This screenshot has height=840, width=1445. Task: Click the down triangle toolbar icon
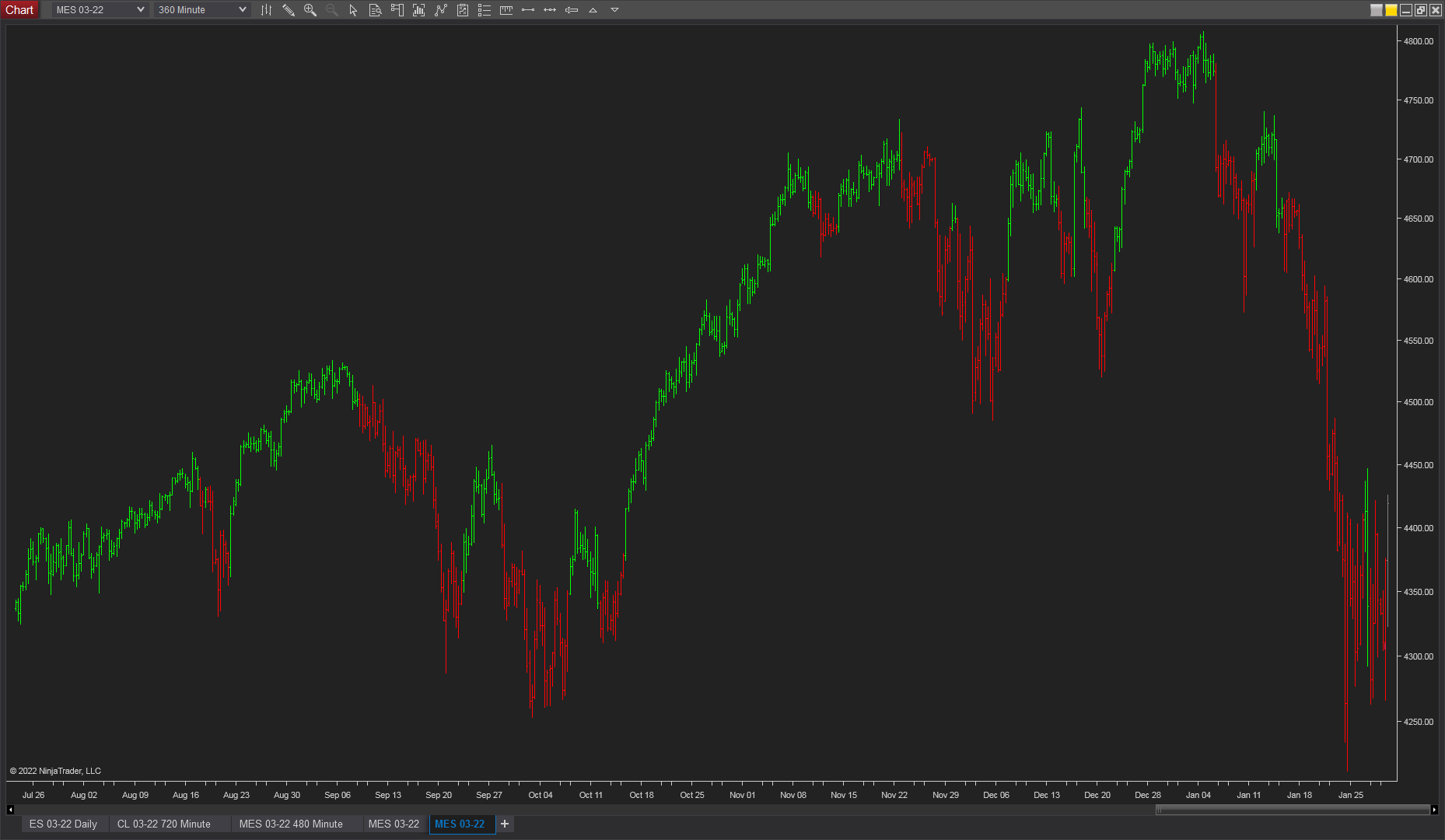click(x=614, y=10)
